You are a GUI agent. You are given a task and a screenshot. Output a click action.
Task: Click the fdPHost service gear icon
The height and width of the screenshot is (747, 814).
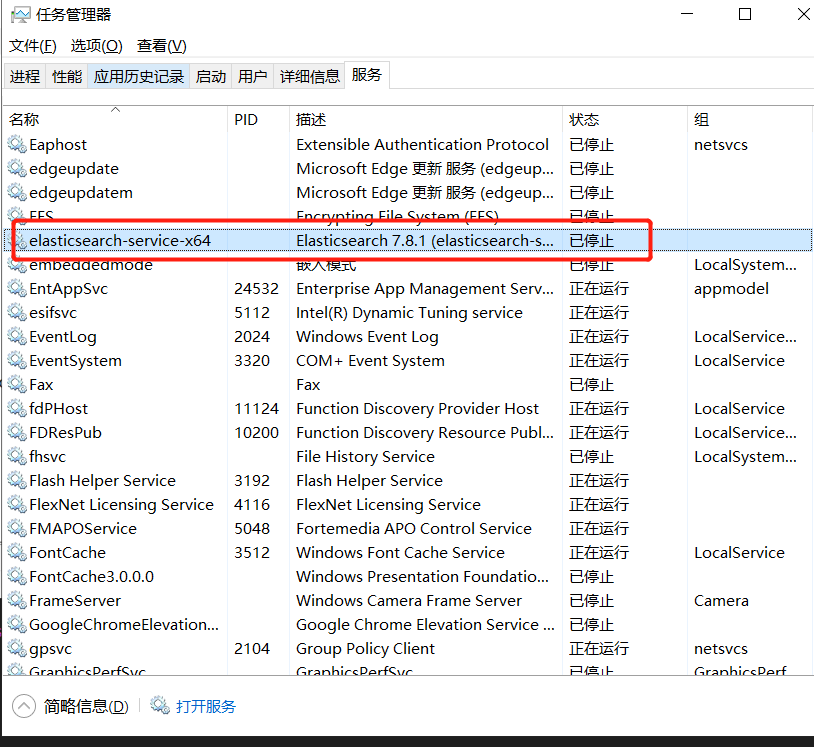point(17,408)
